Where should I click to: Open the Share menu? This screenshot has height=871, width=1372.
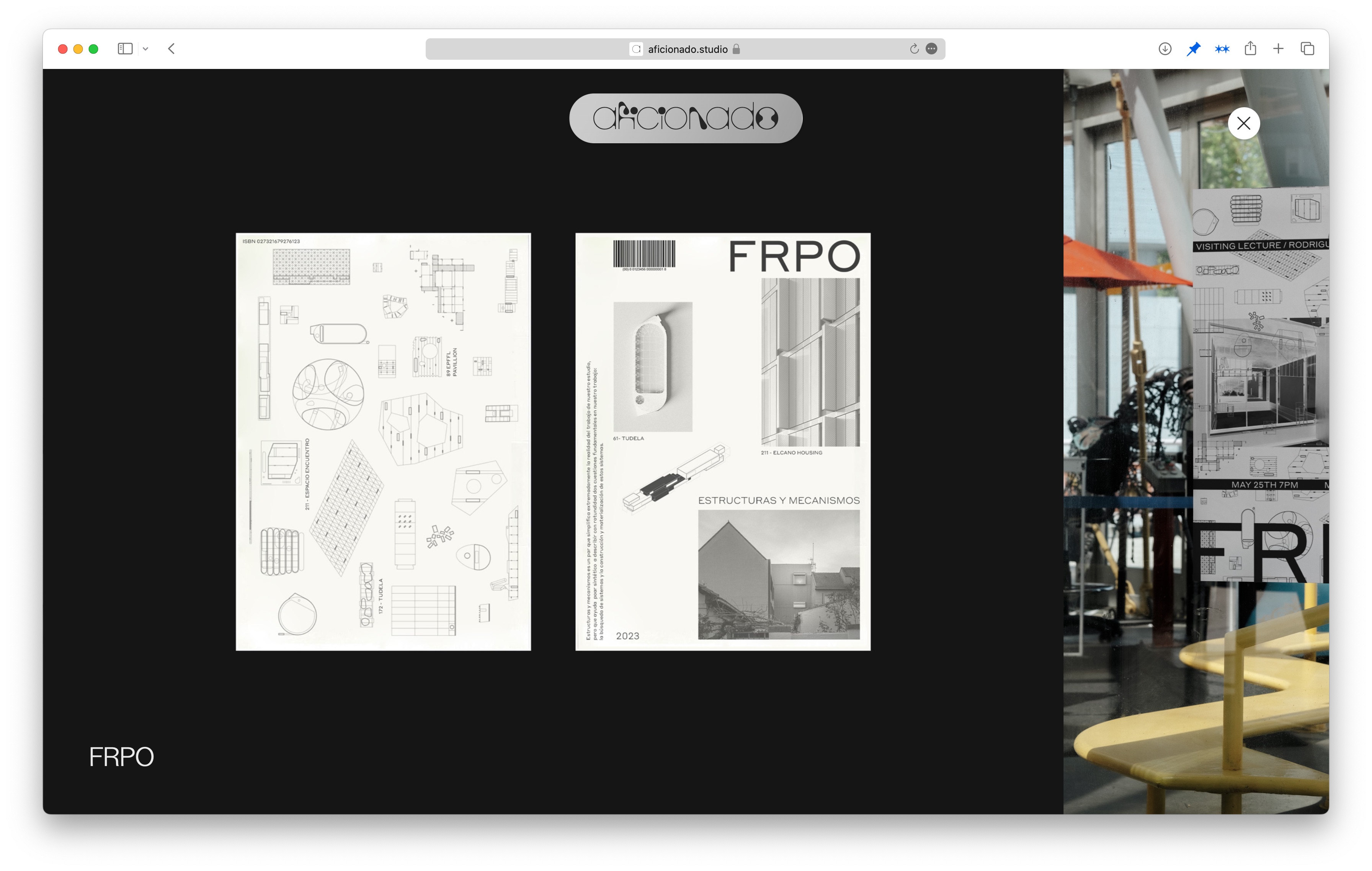pyautogui.click(x=1250, y=49)
